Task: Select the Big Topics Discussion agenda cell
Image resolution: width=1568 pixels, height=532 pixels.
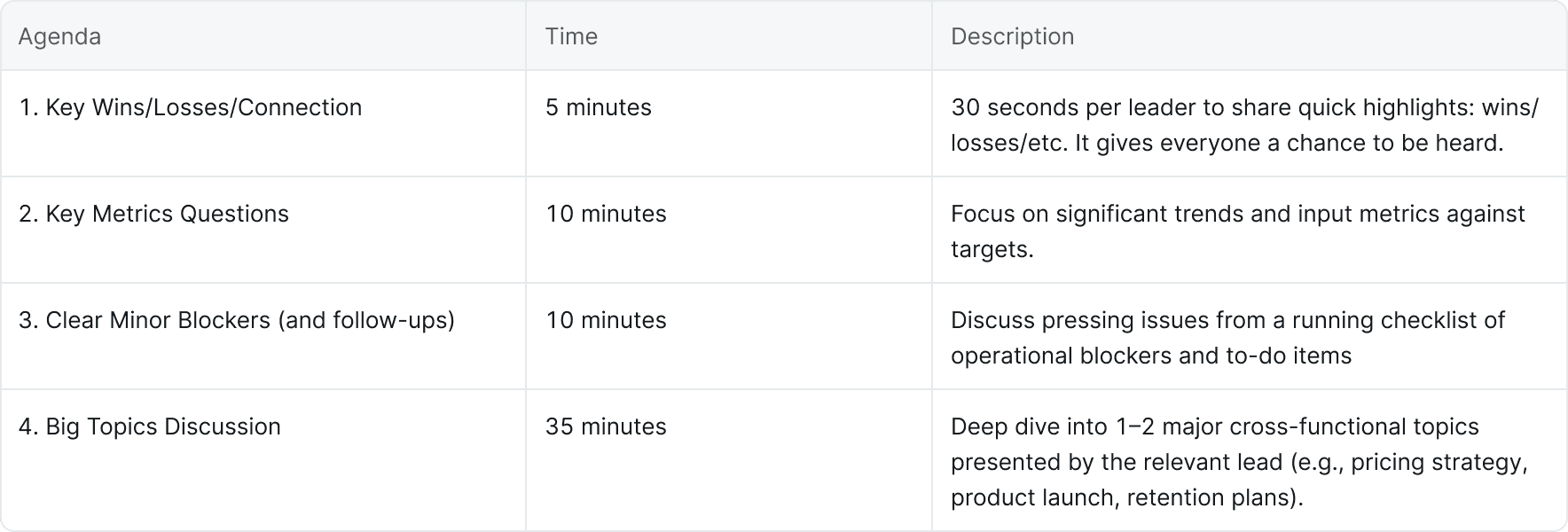Action: point(149,426)
